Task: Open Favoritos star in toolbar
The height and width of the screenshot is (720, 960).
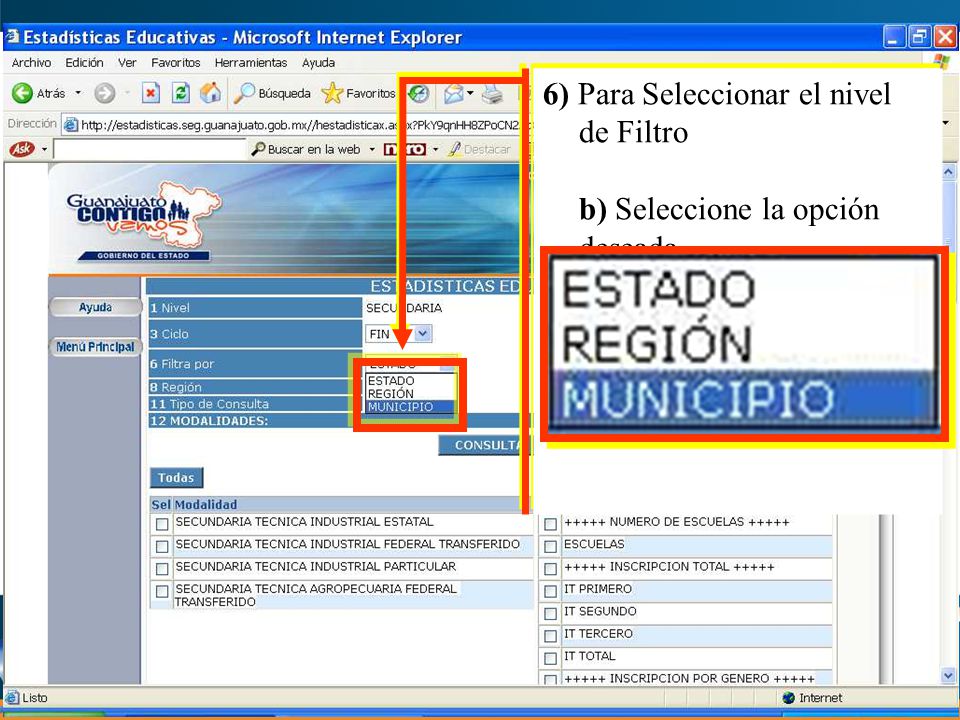Action: pos(332,93)
